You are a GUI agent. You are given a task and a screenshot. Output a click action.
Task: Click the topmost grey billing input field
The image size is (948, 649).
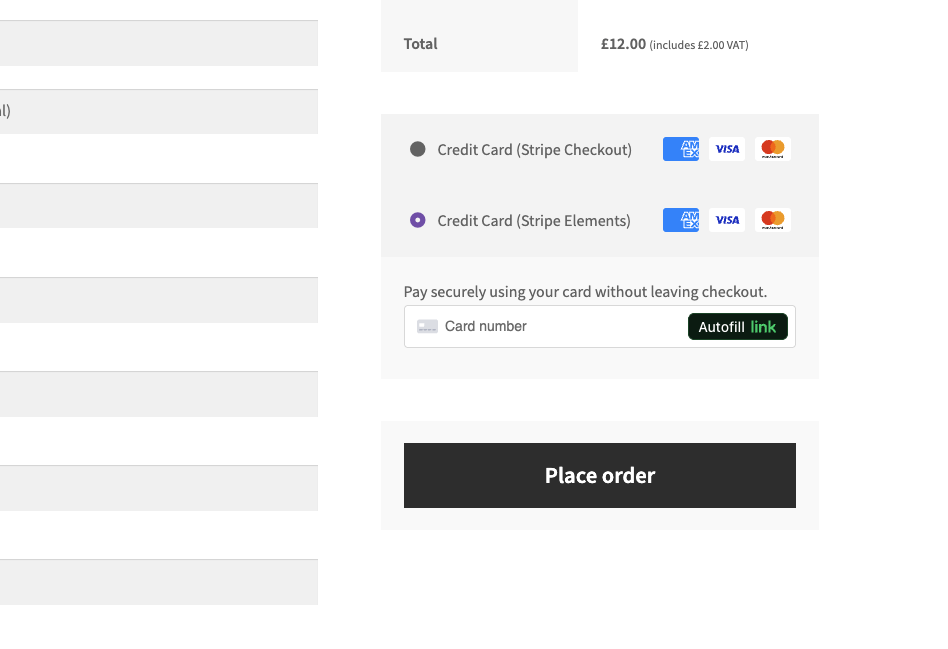159,43
